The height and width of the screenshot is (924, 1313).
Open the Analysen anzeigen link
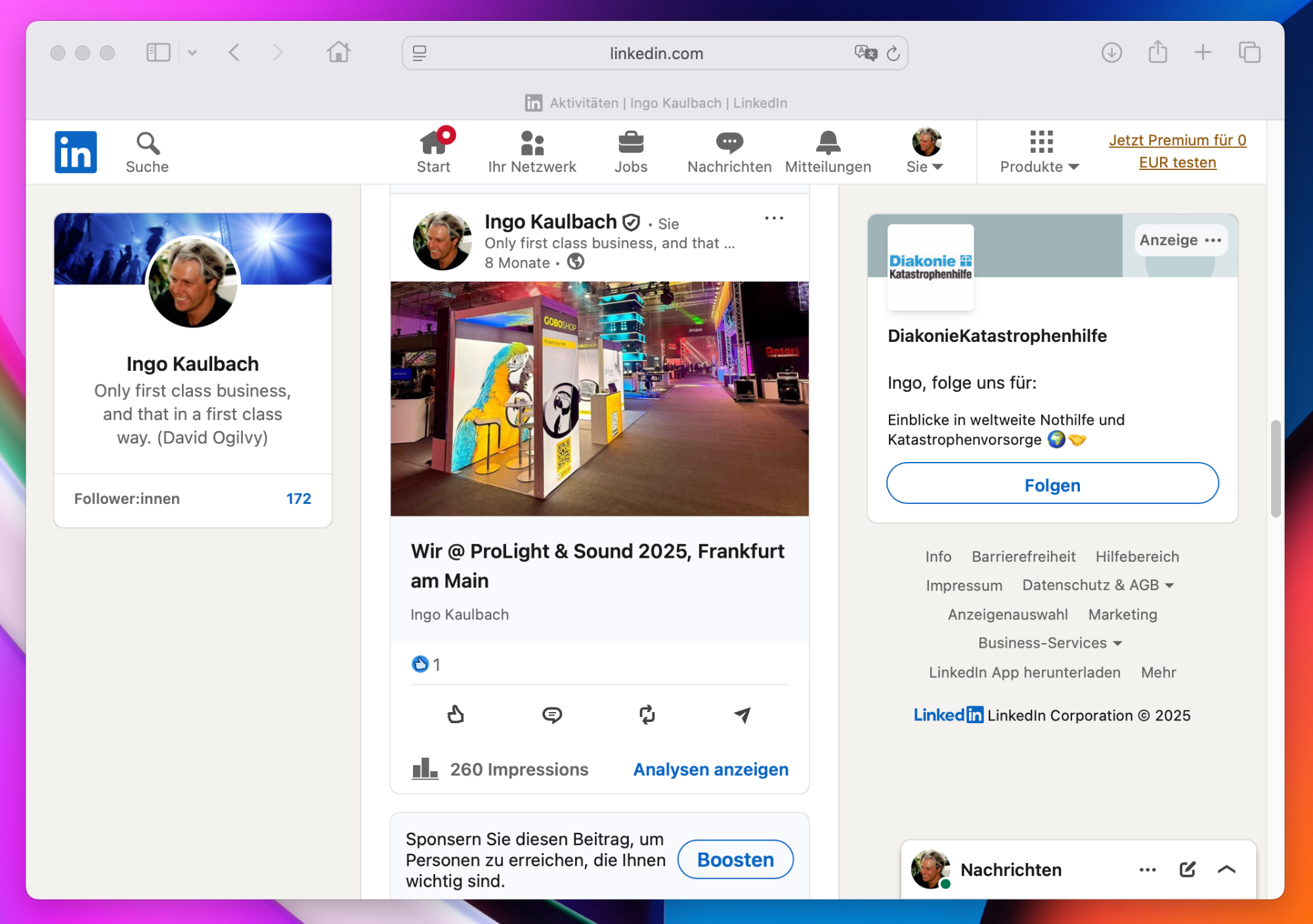pos(710,769)
